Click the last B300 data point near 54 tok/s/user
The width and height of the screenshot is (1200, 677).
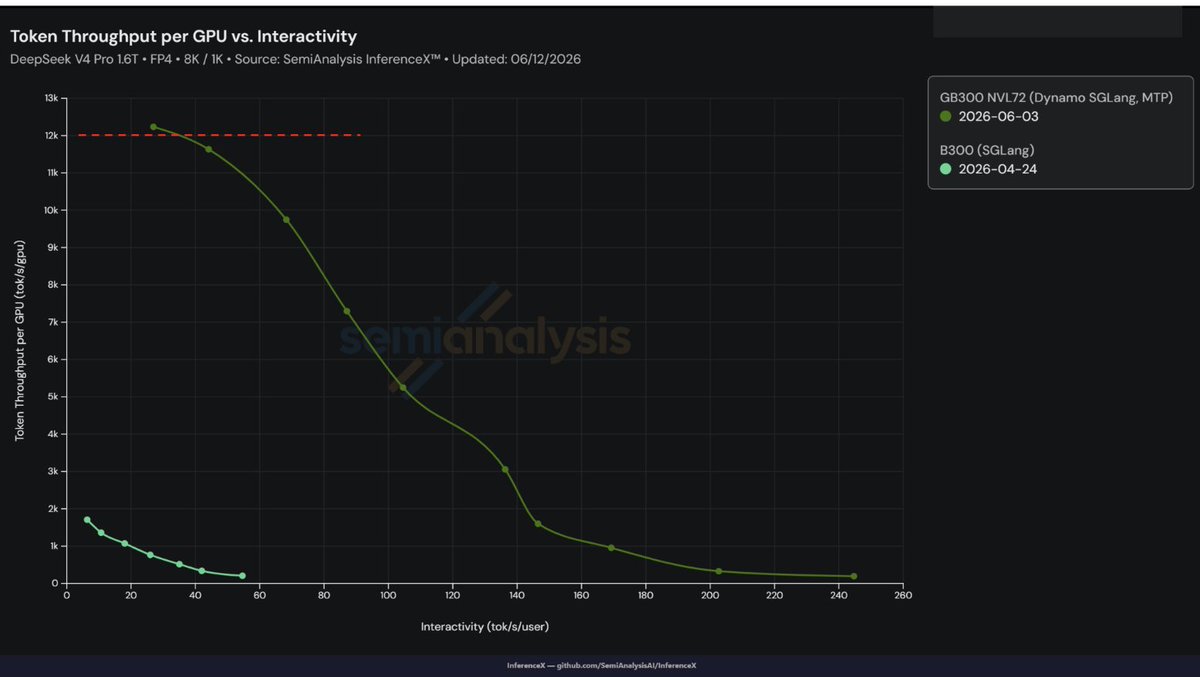tap(242, 576)
